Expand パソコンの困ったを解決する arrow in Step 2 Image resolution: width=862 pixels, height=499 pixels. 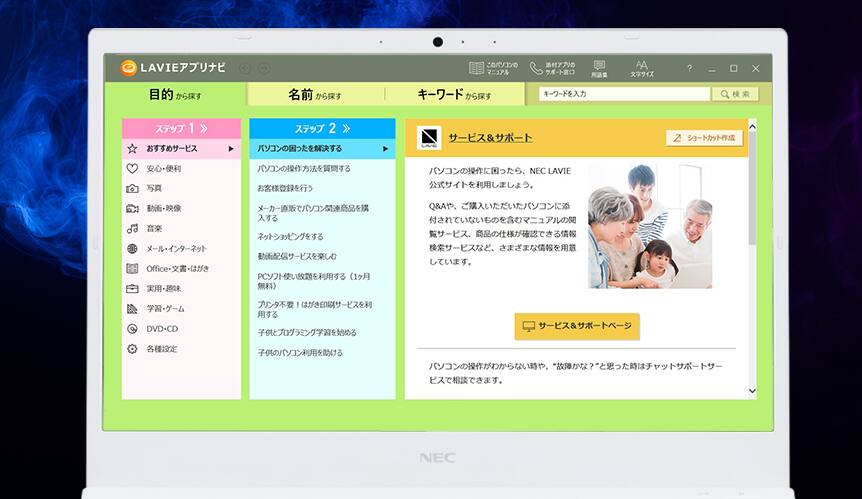[x=385, y=148]
